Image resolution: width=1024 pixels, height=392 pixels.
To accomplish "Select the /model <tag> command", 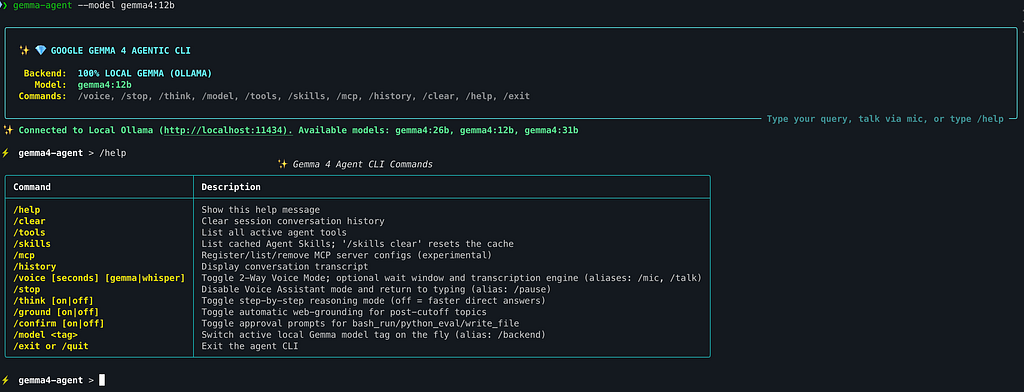I will (46, 335).
